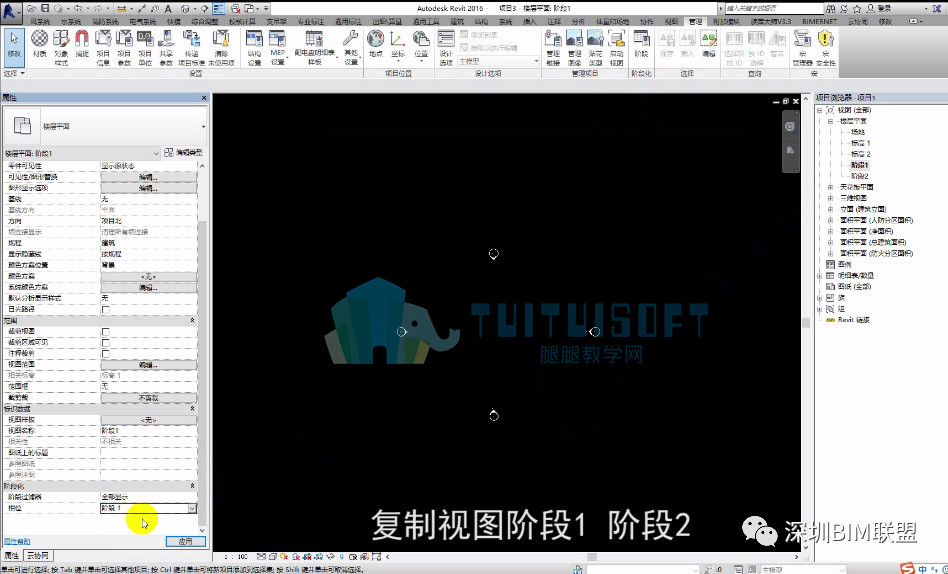Open the Materials (材质) tool

tap(40, 47)
